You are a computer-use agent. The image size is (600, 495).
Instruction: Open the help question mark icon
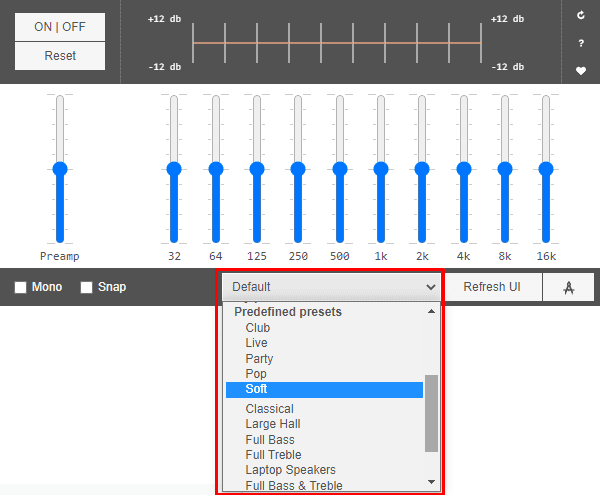point(581,43)
